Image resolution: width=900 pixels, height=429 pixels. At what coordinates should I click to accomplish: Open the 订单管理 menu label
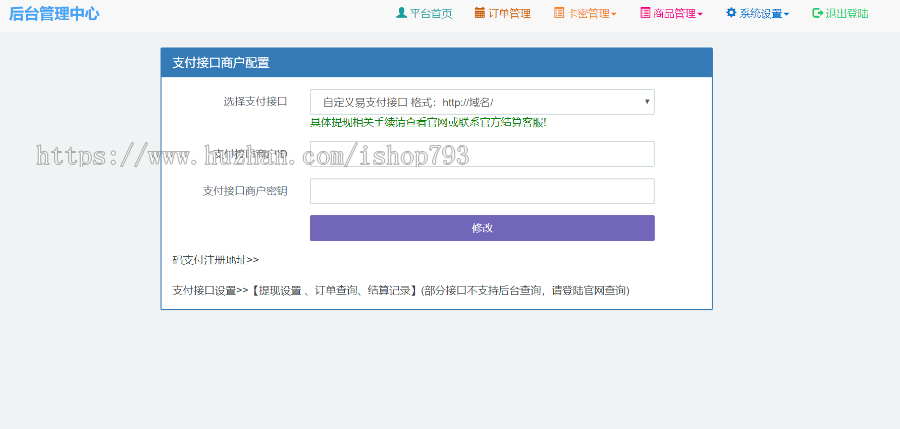(510, 14)
